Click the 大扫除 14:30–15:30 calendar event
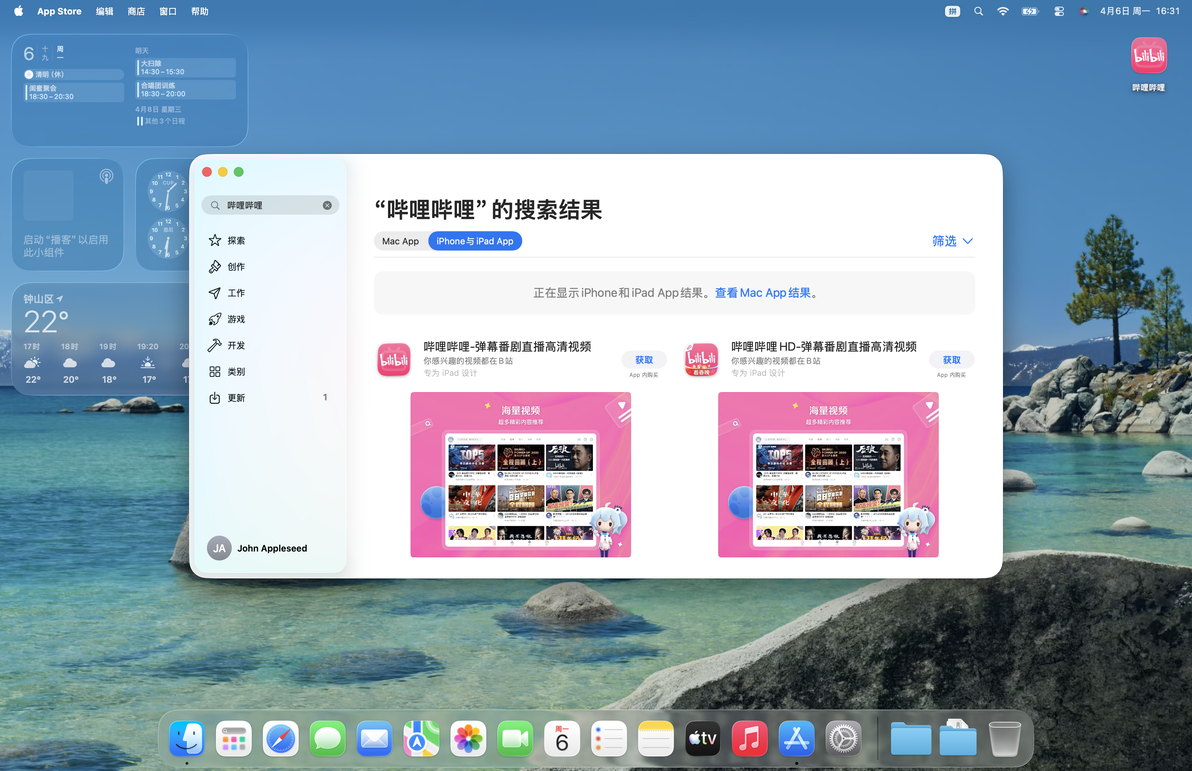This screenshot has height=771, width=1192. [186, 68]
